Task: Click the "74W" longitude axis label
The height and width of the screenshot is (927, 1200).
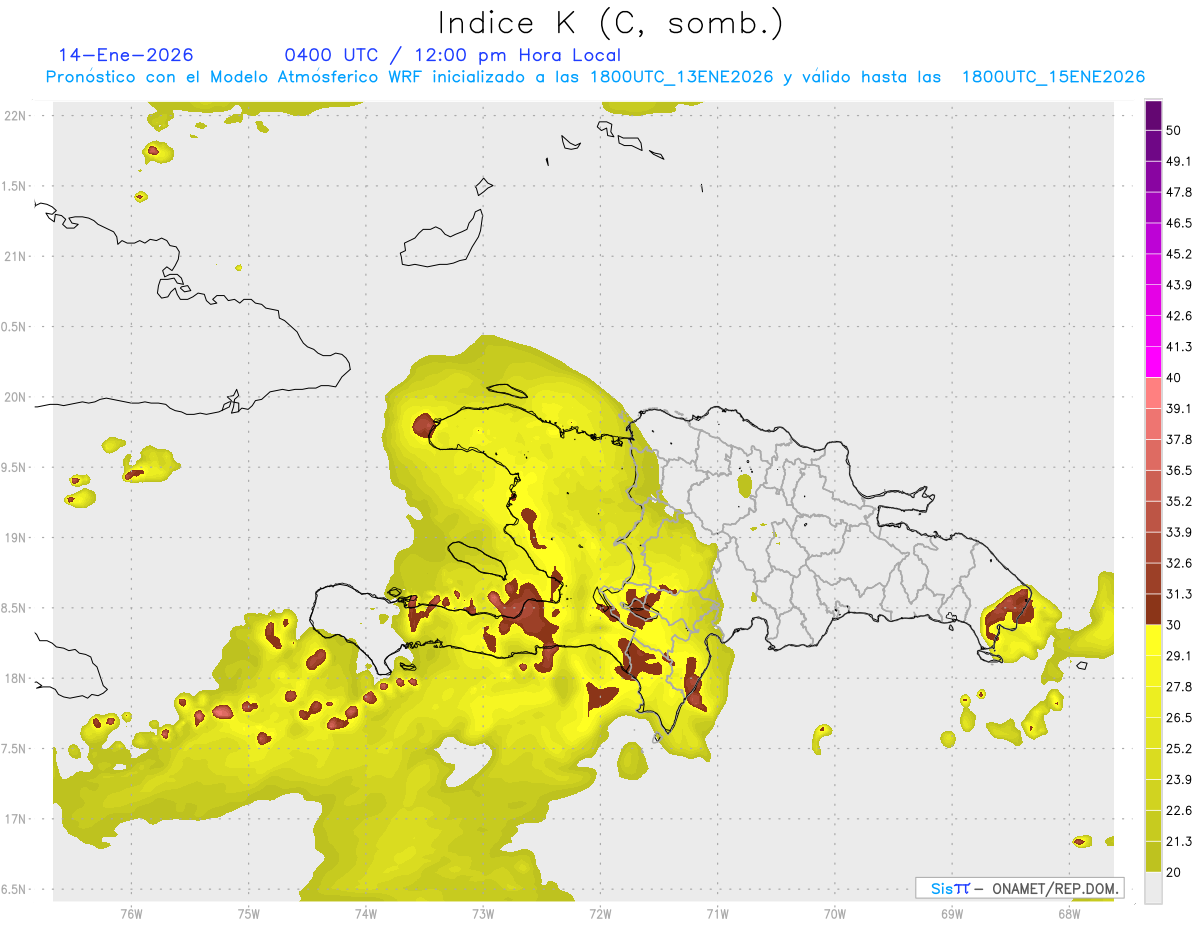Action: point(366,913)
